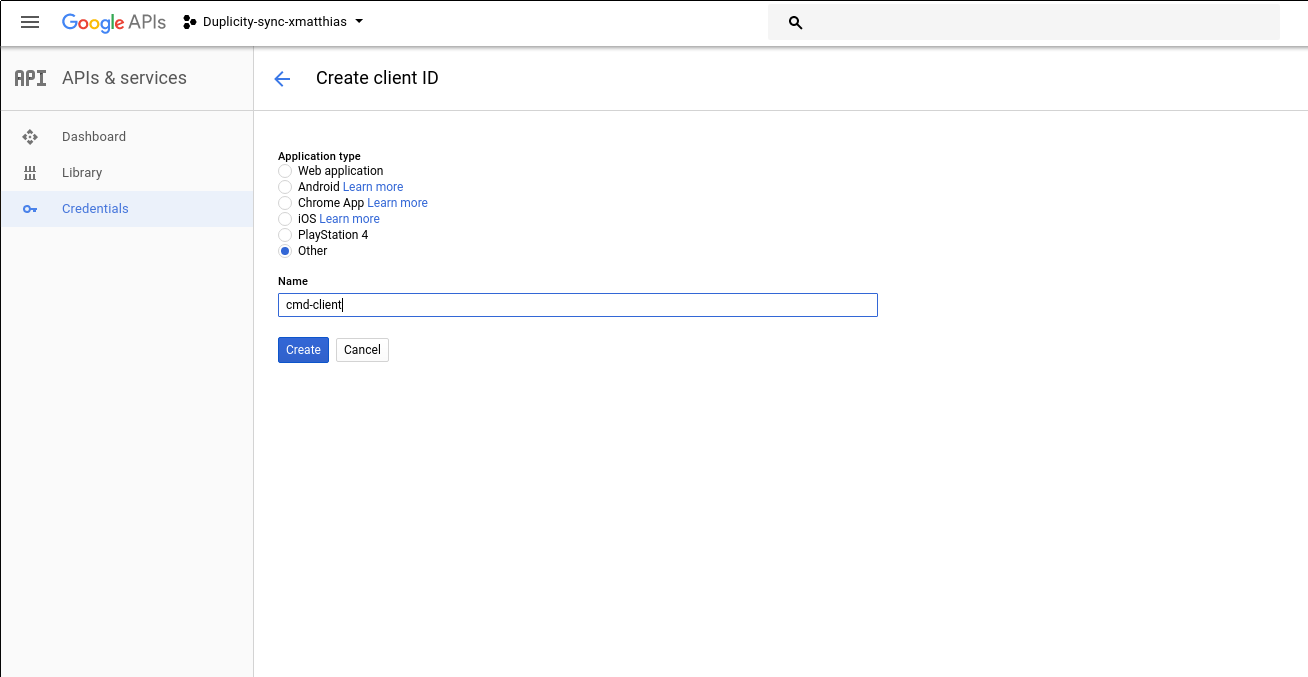The image size is (1308, 677).
Task: Focus the top search bar
Action: (x=1024, y=22)
